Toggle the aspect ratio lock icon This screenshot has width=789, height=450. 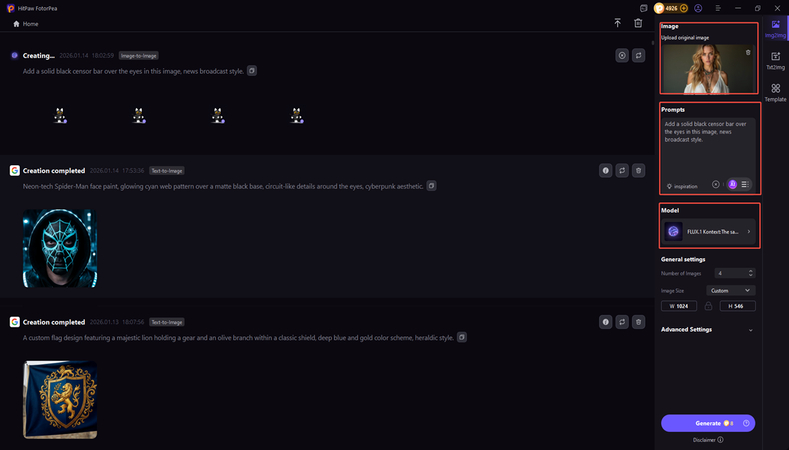[x=708, y=306]
